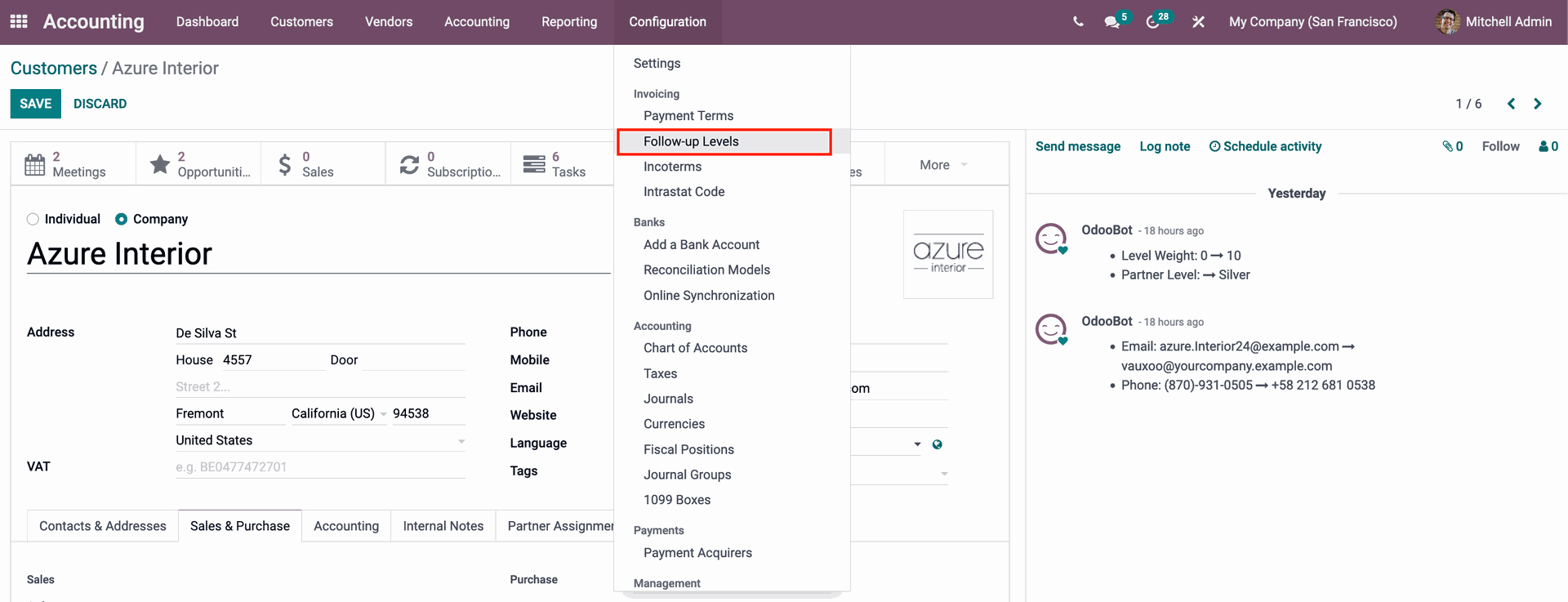
Task: Open Opportunities star stat button
Action: tap(198, 164)
